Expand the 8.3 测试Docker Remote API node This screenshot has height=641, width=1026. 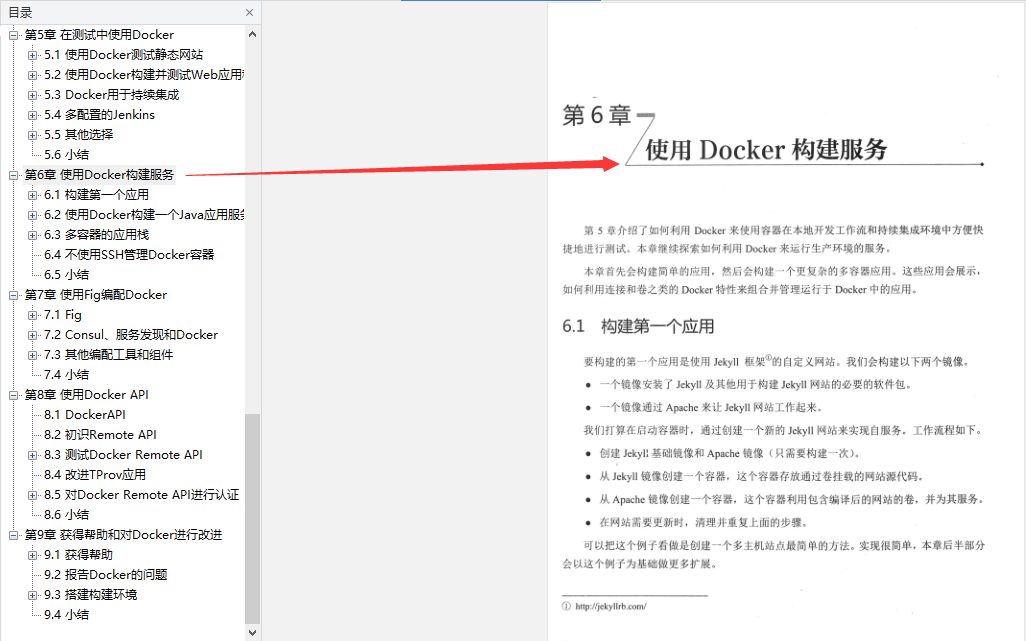click(x=32, y=455)
